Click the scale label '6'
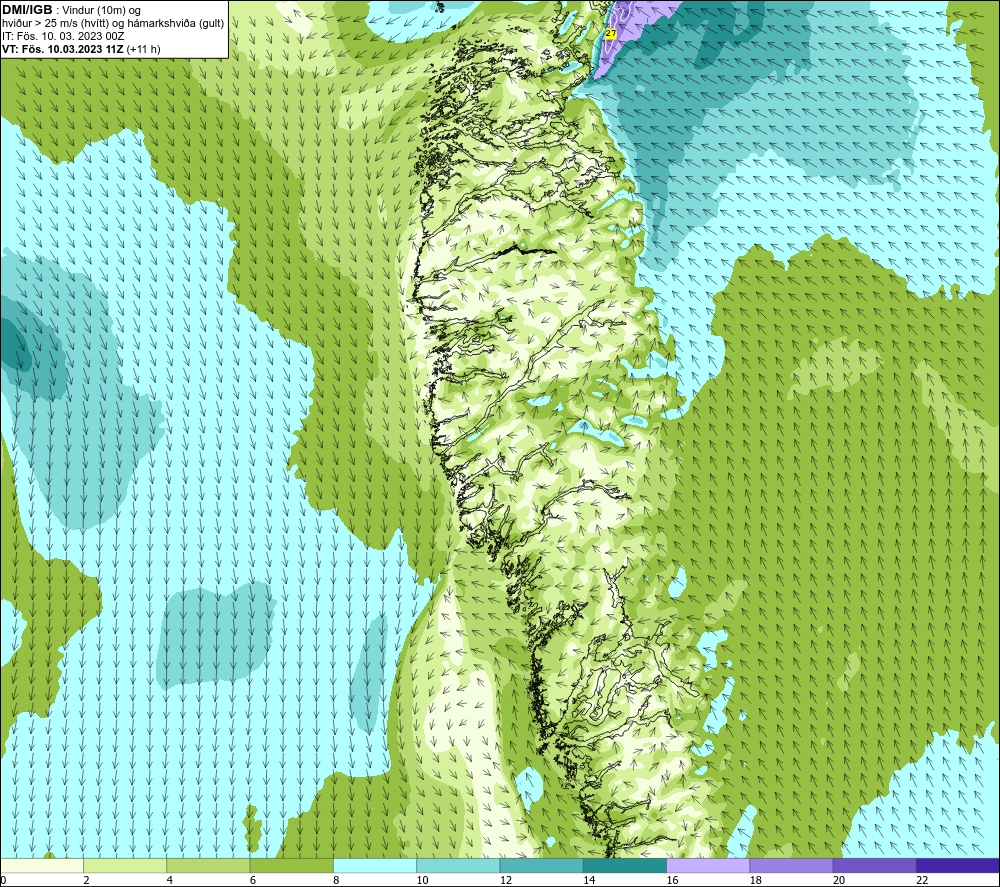The height and width of the screenshot is (887, 1000). 253,880
